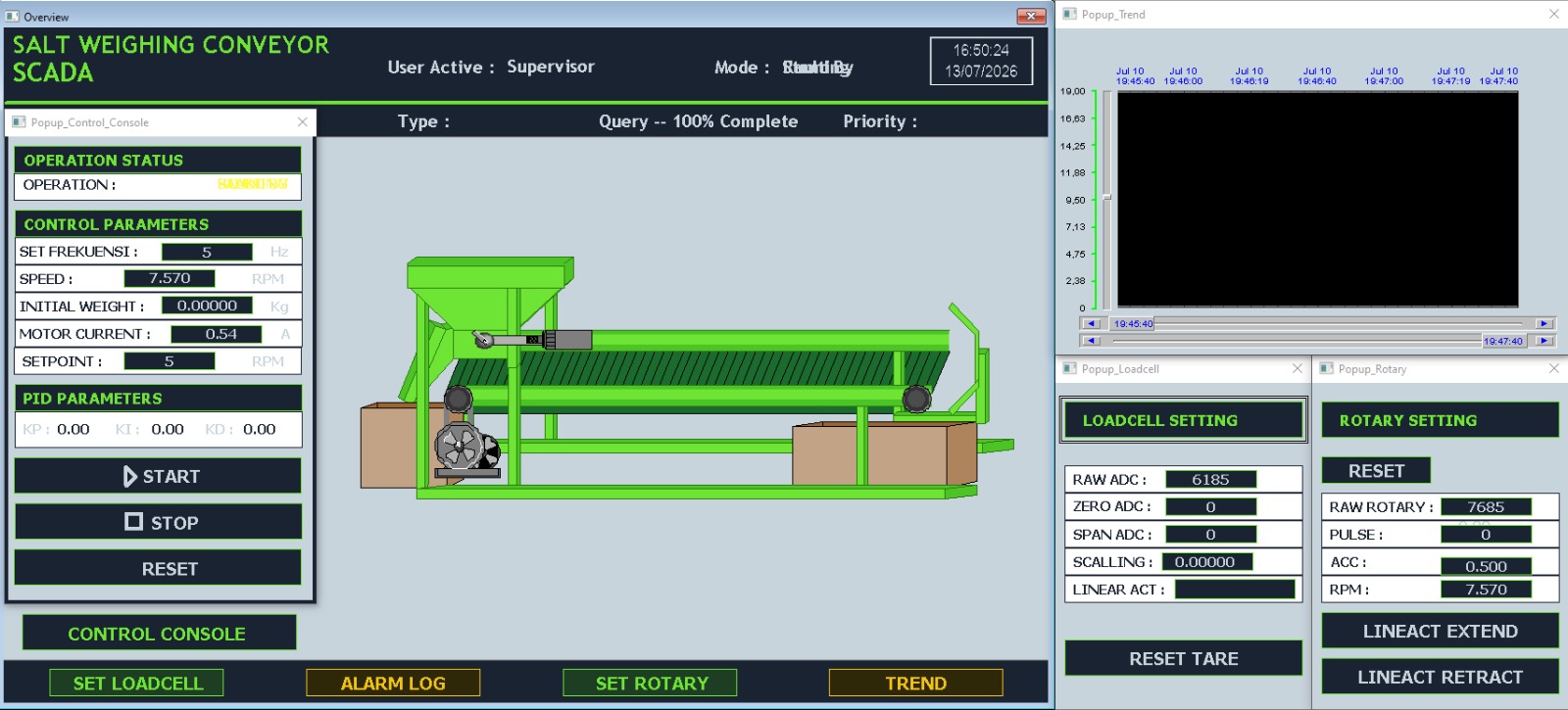Click the left arrow on the trend start-time scrollbar
The image size is (1568, 710).
[x=1092, y=323]
